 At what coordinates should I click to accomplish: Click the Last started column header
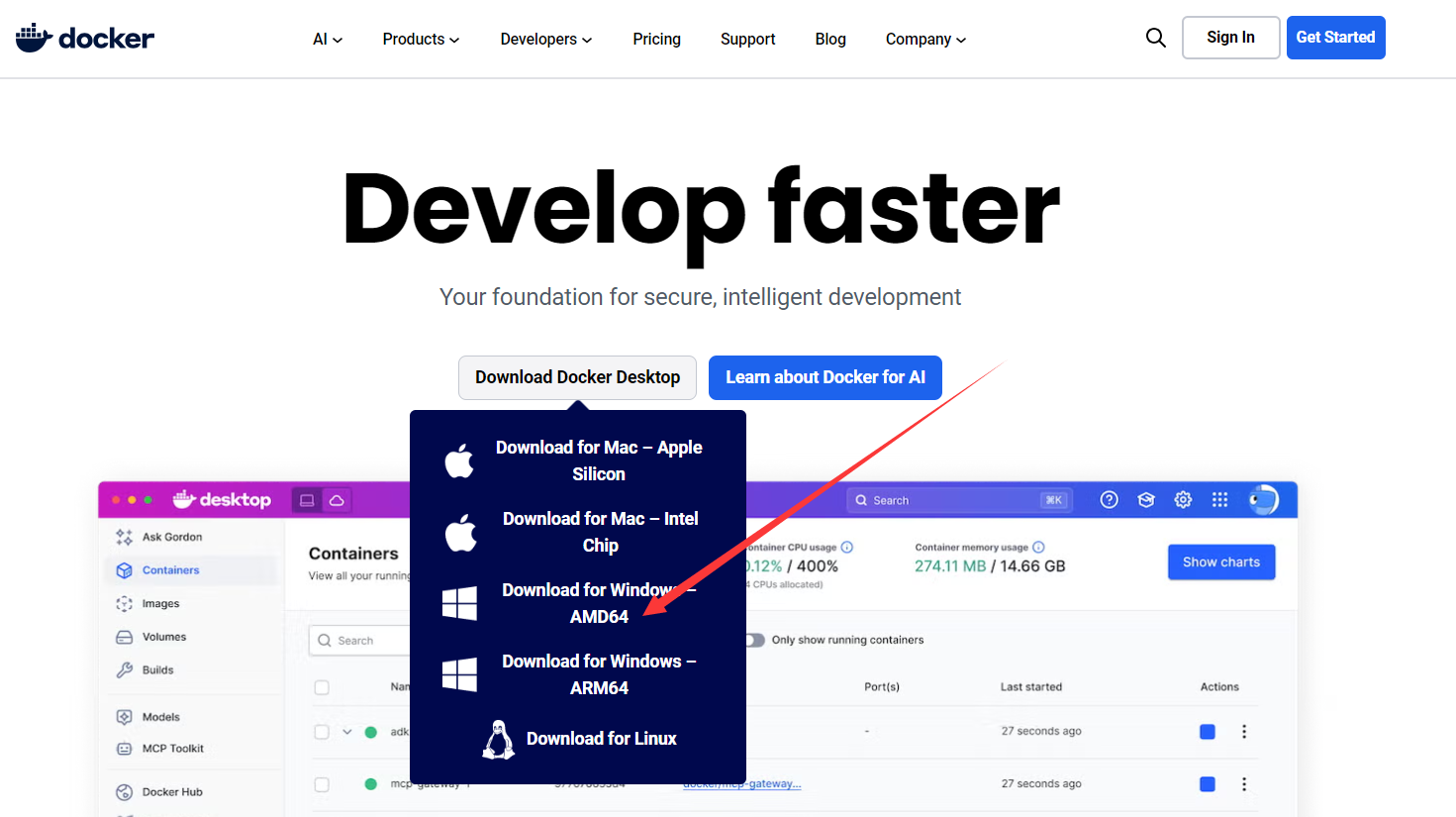coord(1031,687)
